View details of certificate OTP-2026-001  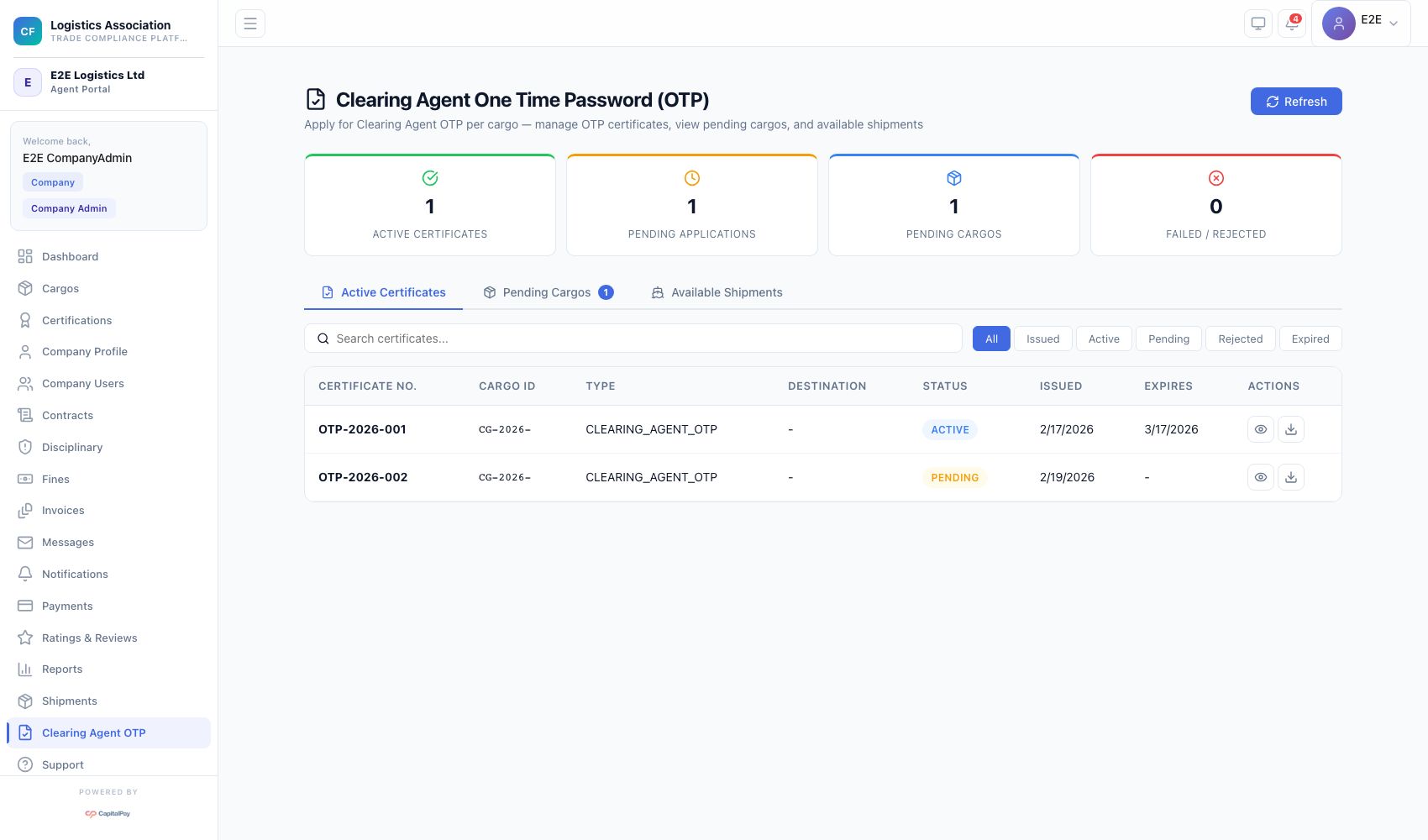(x=1261, y=429)
